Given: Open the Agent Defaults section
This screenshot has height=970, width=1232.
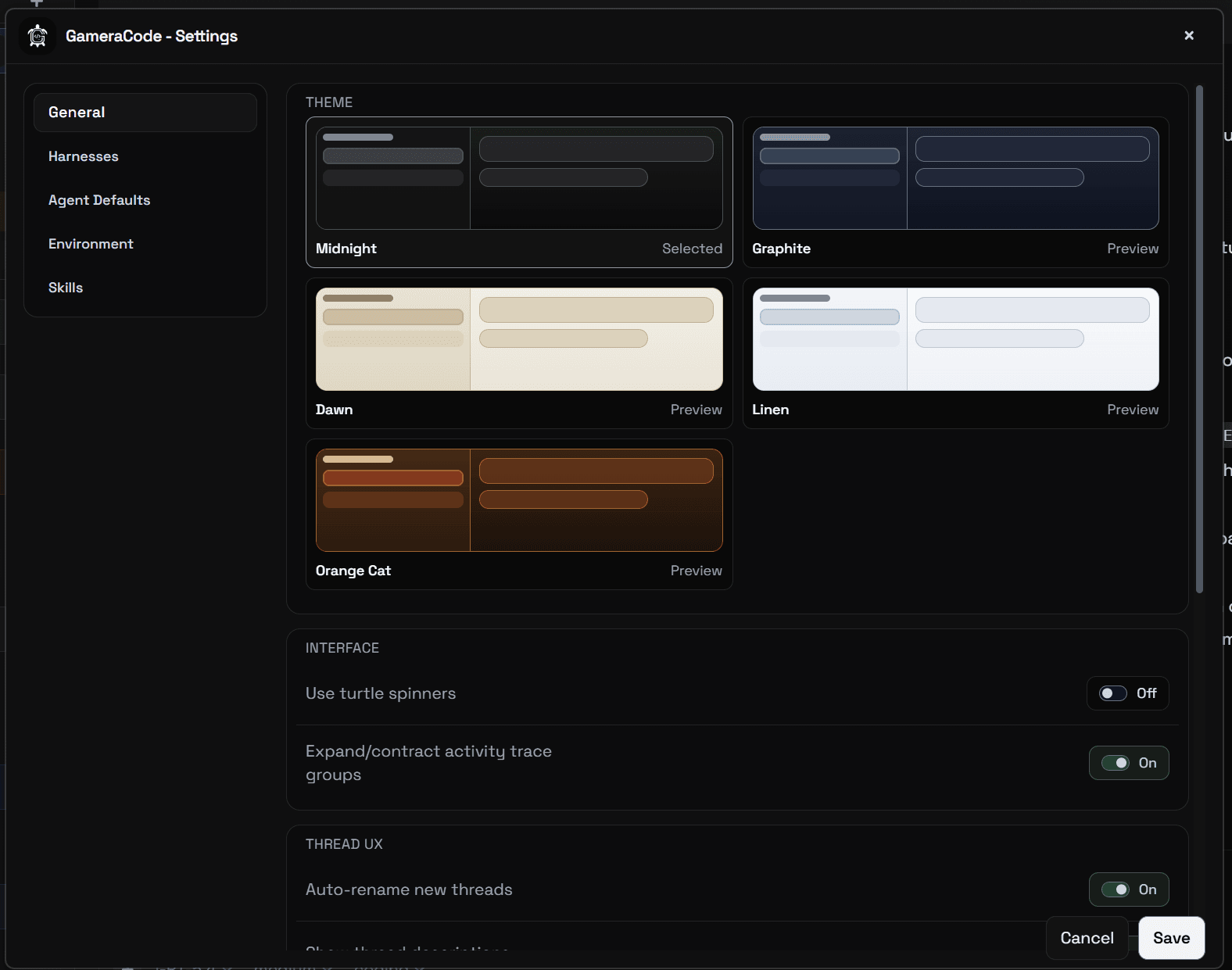Looking at the screenshot, I should pyautogui.click(x=145, y=200).
